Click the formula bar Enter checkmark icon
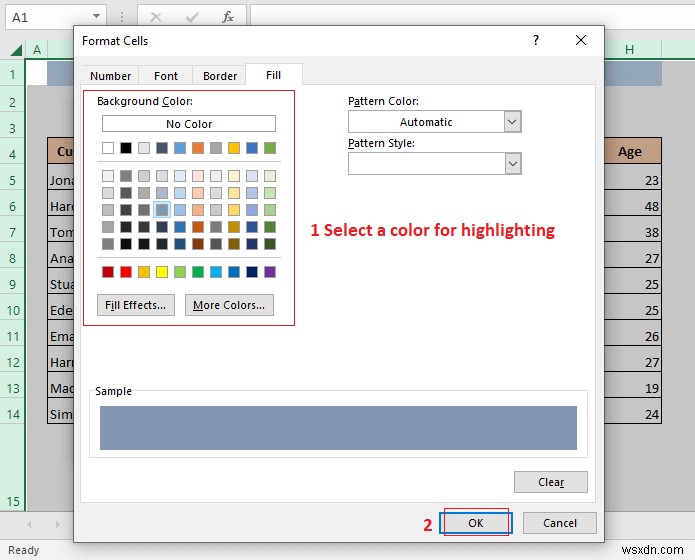This screenshot has height=560, width=695. [x=191, y=17]
